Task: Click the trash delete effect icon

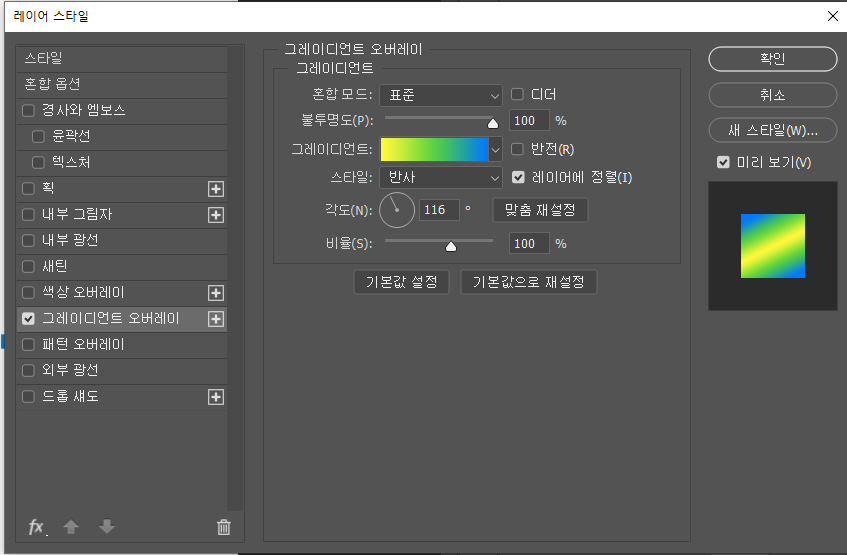Action: [x=224, y=527]
